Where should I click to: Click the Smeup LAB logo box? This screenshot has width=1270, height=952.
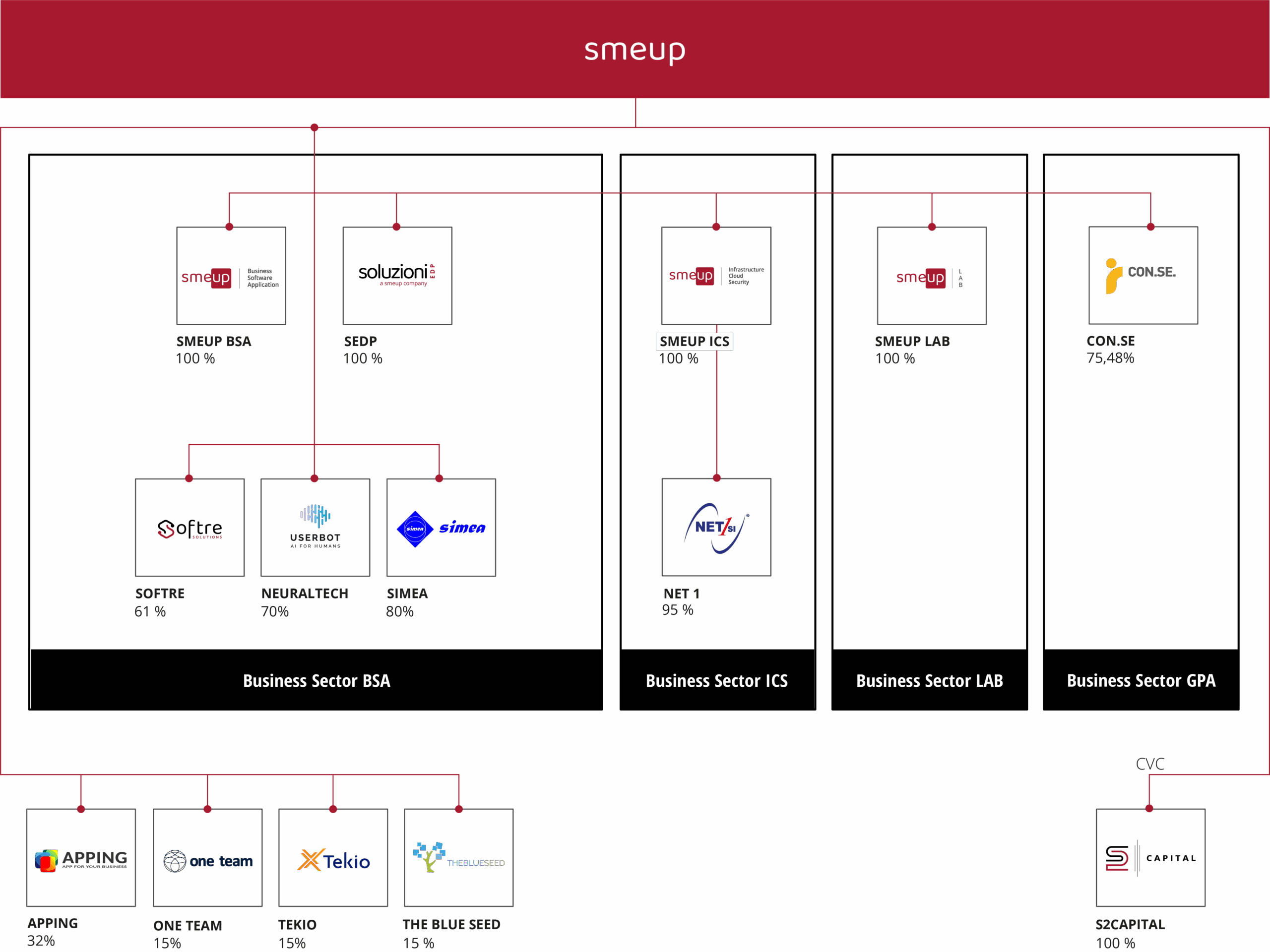click(x=931, y=276)
